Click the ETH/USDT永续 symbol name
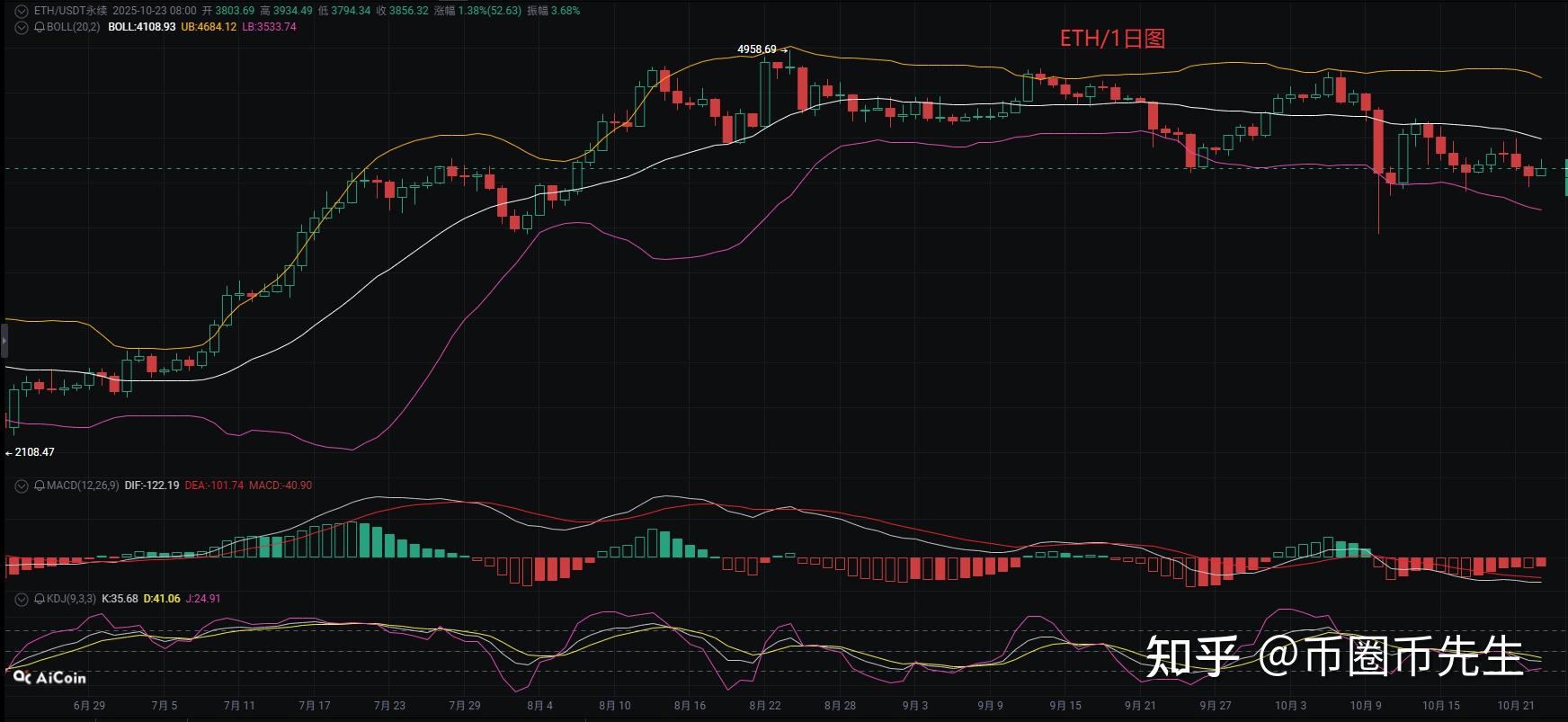 point(70,11)
